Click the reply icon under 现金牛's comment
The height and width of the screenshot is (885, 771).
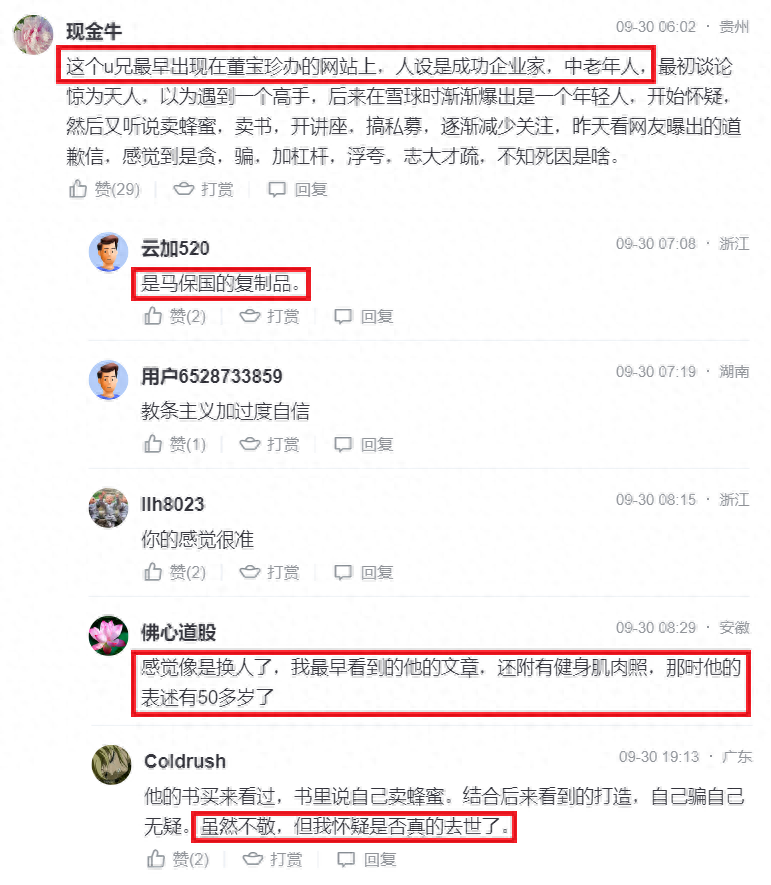277,190
